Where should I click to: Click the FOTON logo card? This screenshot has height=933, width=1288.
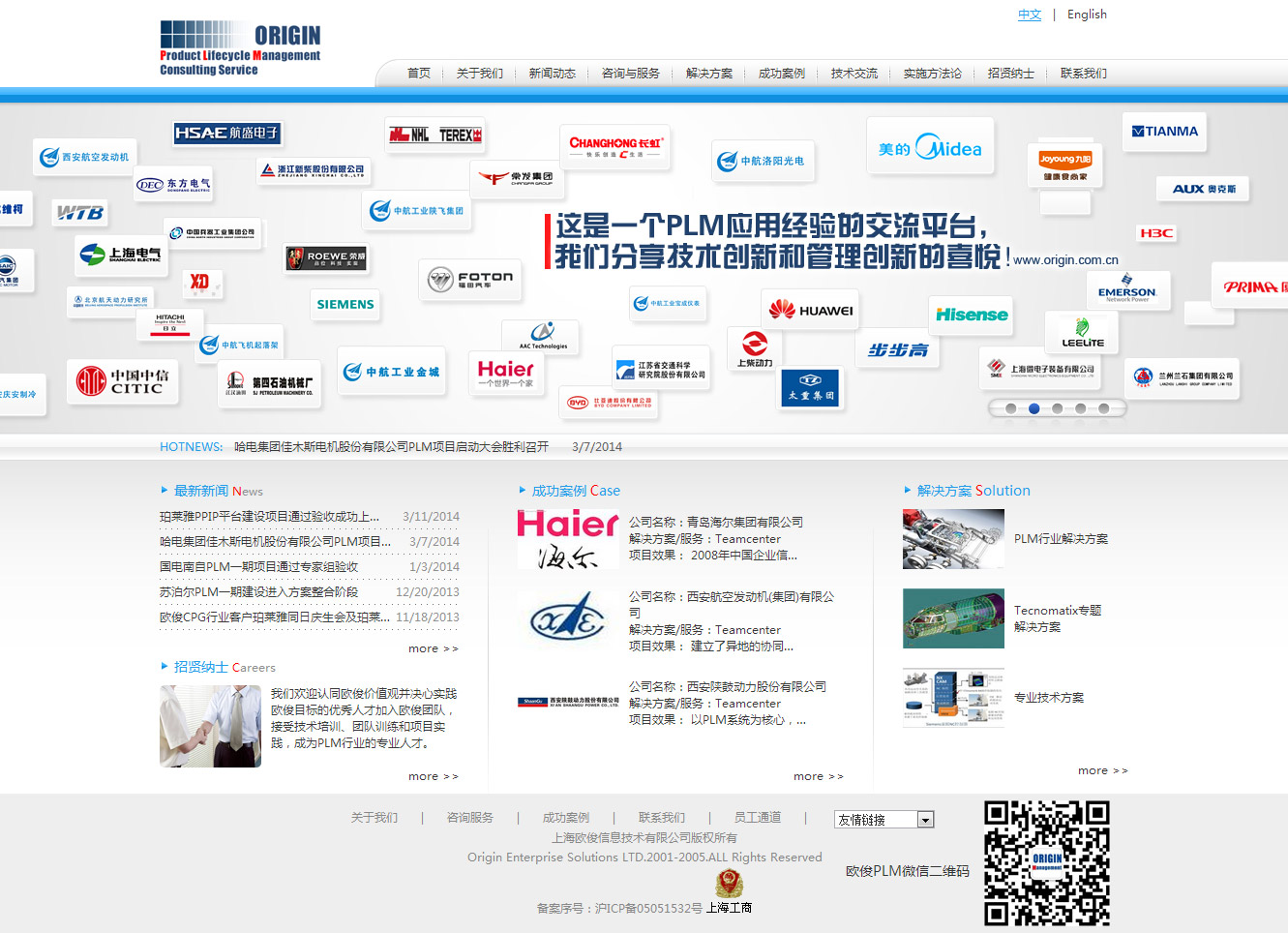(x=470, y=280)
